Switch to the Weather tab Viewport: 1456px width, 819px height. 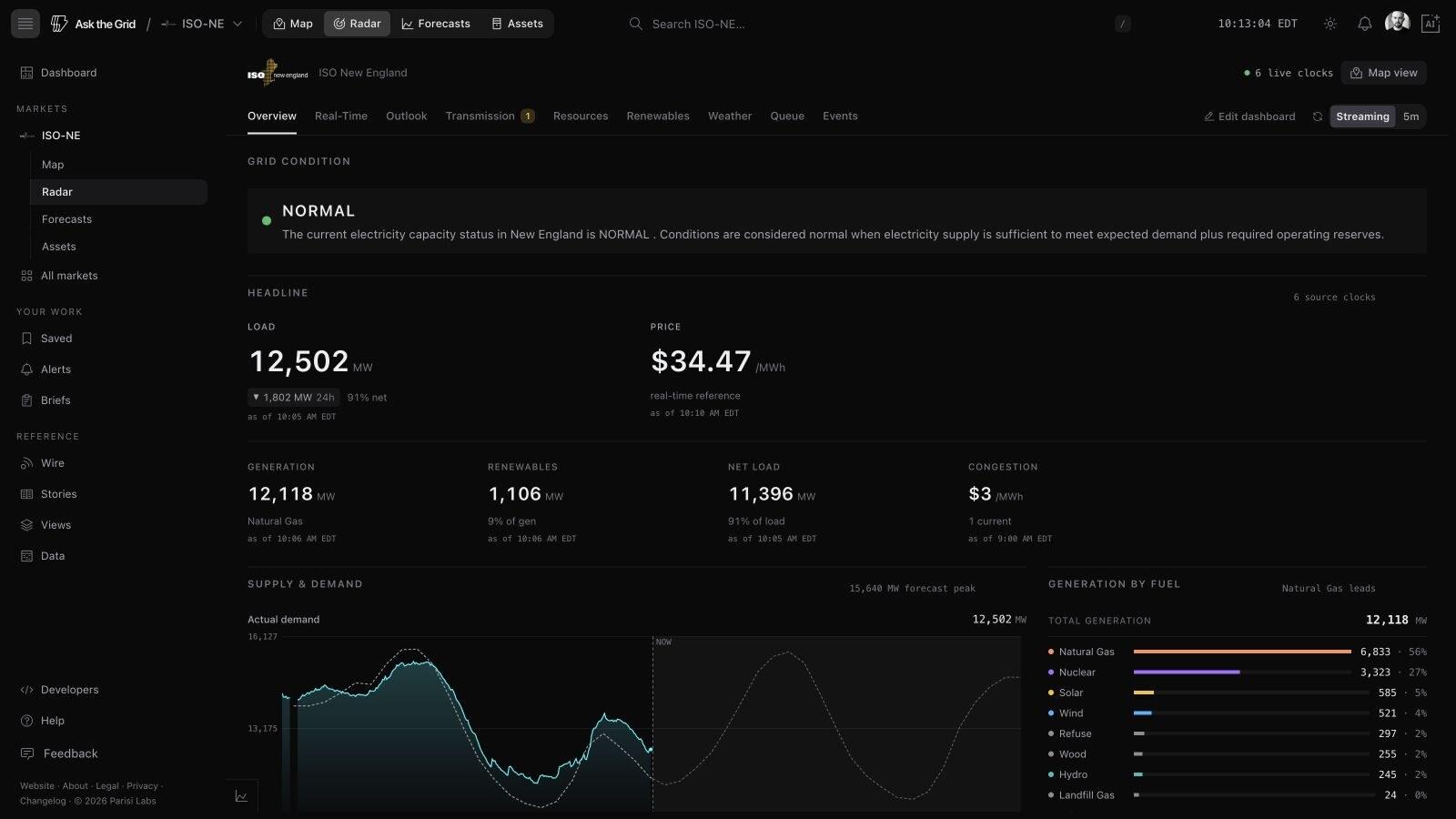pos(730,116)
